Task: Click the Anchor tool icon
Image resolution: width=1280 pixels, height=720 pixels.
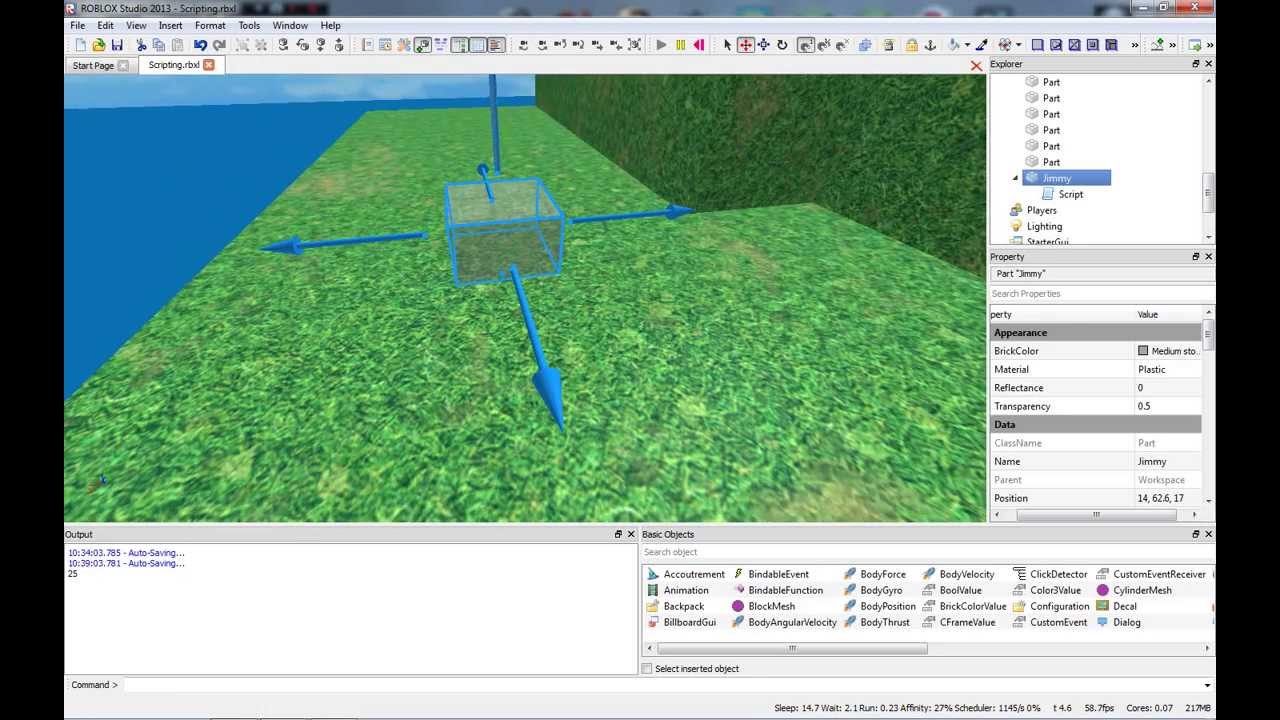Action: [x=931, y=45]
